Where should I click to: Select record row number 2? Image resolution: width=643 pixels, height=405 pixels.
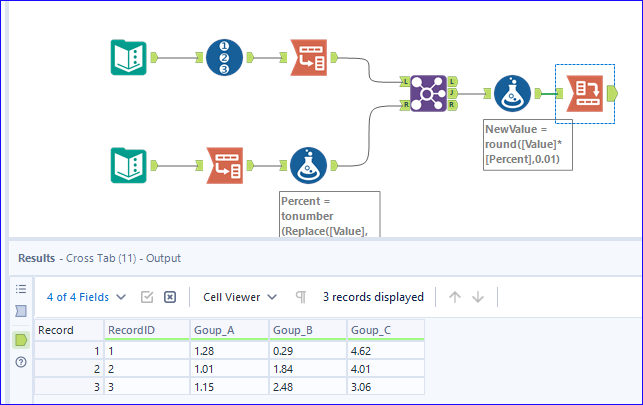pyautogui.click(x=69, y=369)
